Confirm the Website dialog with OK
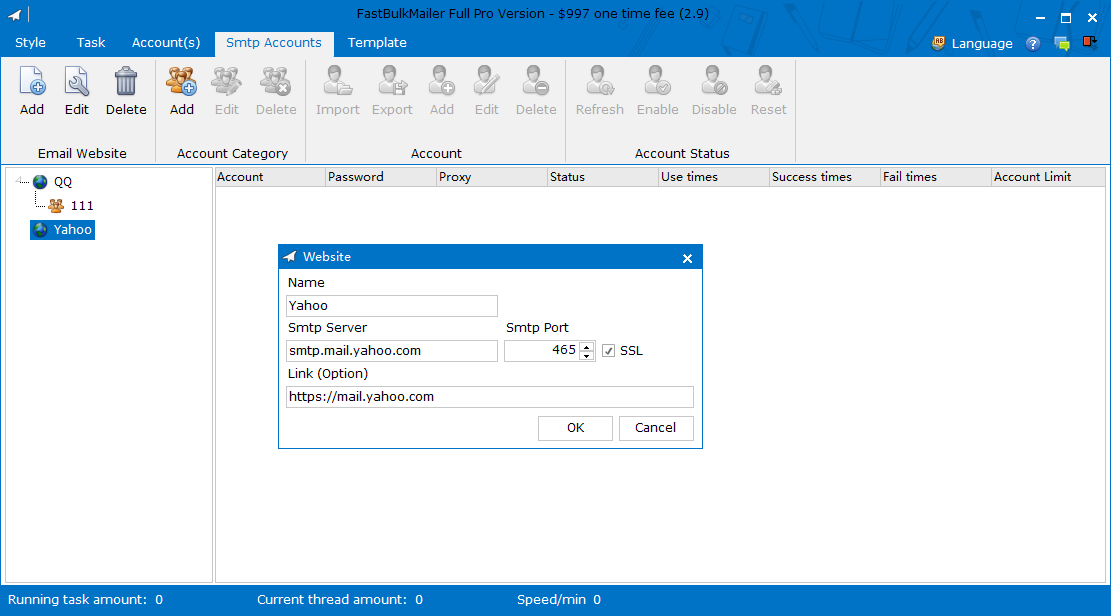 (575, 428)
